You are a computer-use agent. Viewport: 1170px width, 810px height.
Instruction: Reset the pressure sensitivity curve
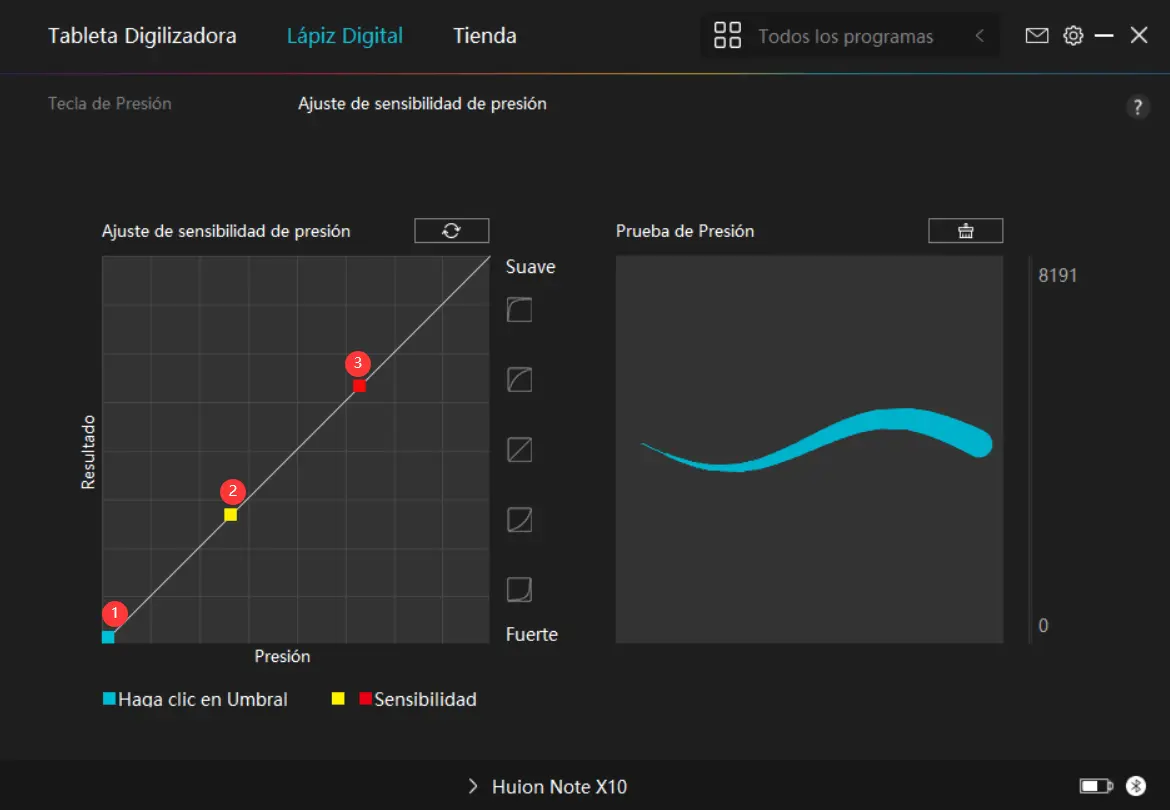(x=451, y=231)
